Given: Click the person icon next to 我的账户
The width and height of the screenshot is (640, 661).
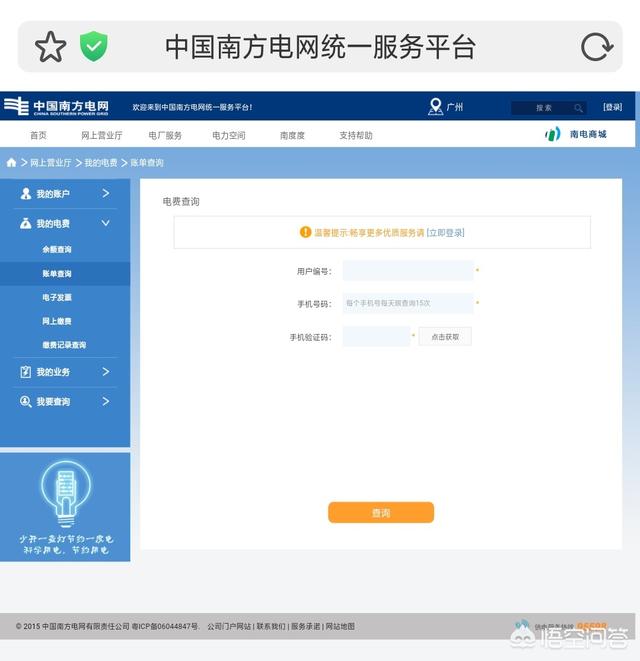Looking at the screenshot, I should coord(26,193).
